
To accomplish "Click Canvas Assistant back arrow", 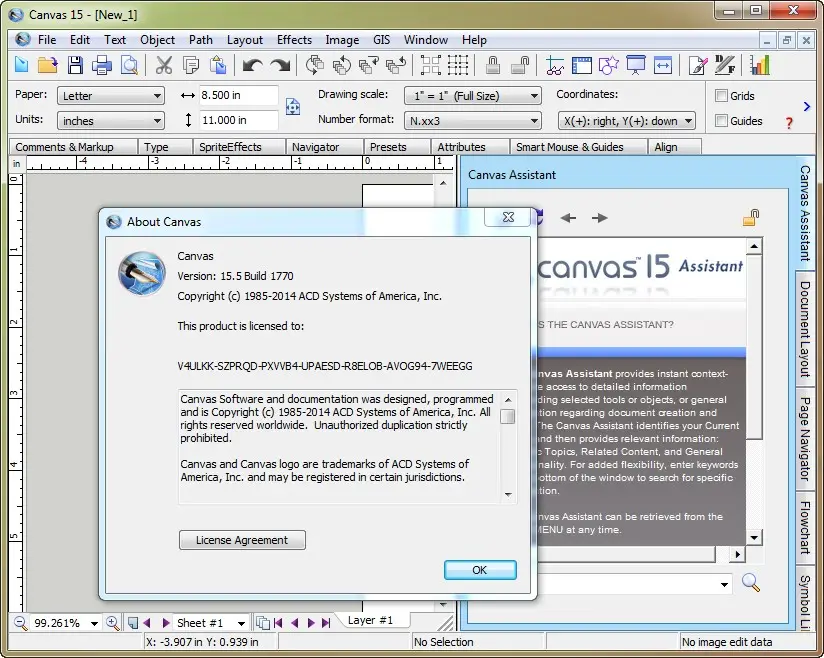I will pos(568,218).
